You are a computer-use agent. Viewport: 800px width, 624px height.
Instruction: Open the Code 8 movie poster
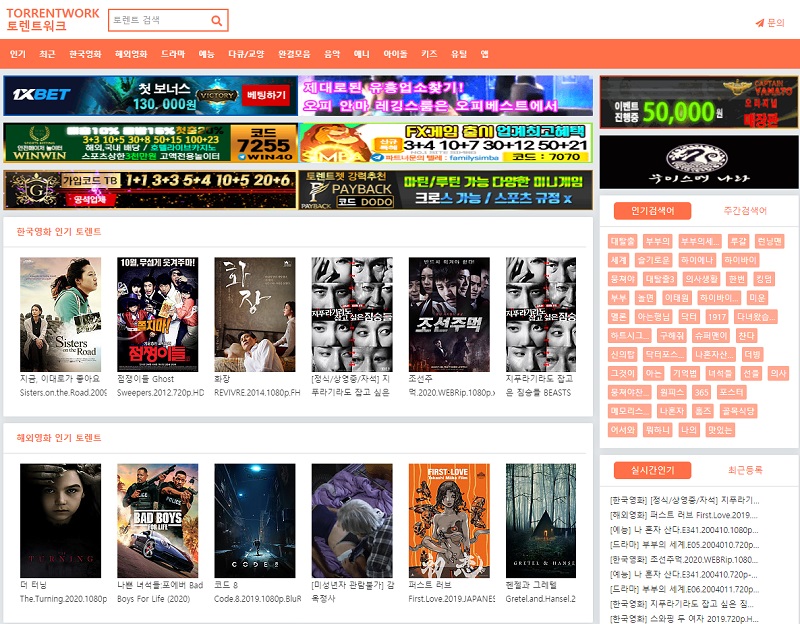[x=255, y=520]
